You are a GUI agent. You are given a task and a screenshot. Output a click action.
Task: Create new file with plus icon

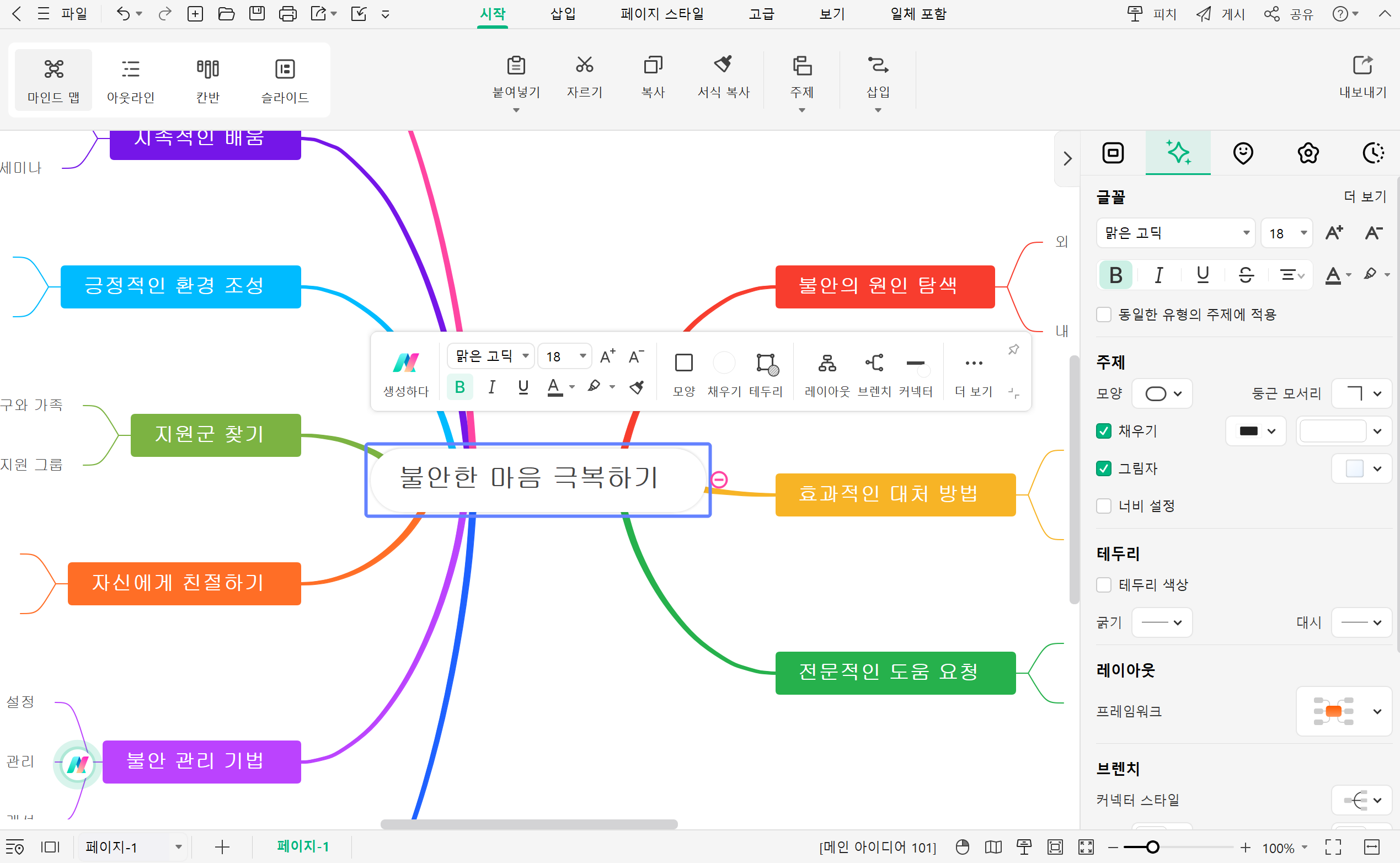click(195, 14)
